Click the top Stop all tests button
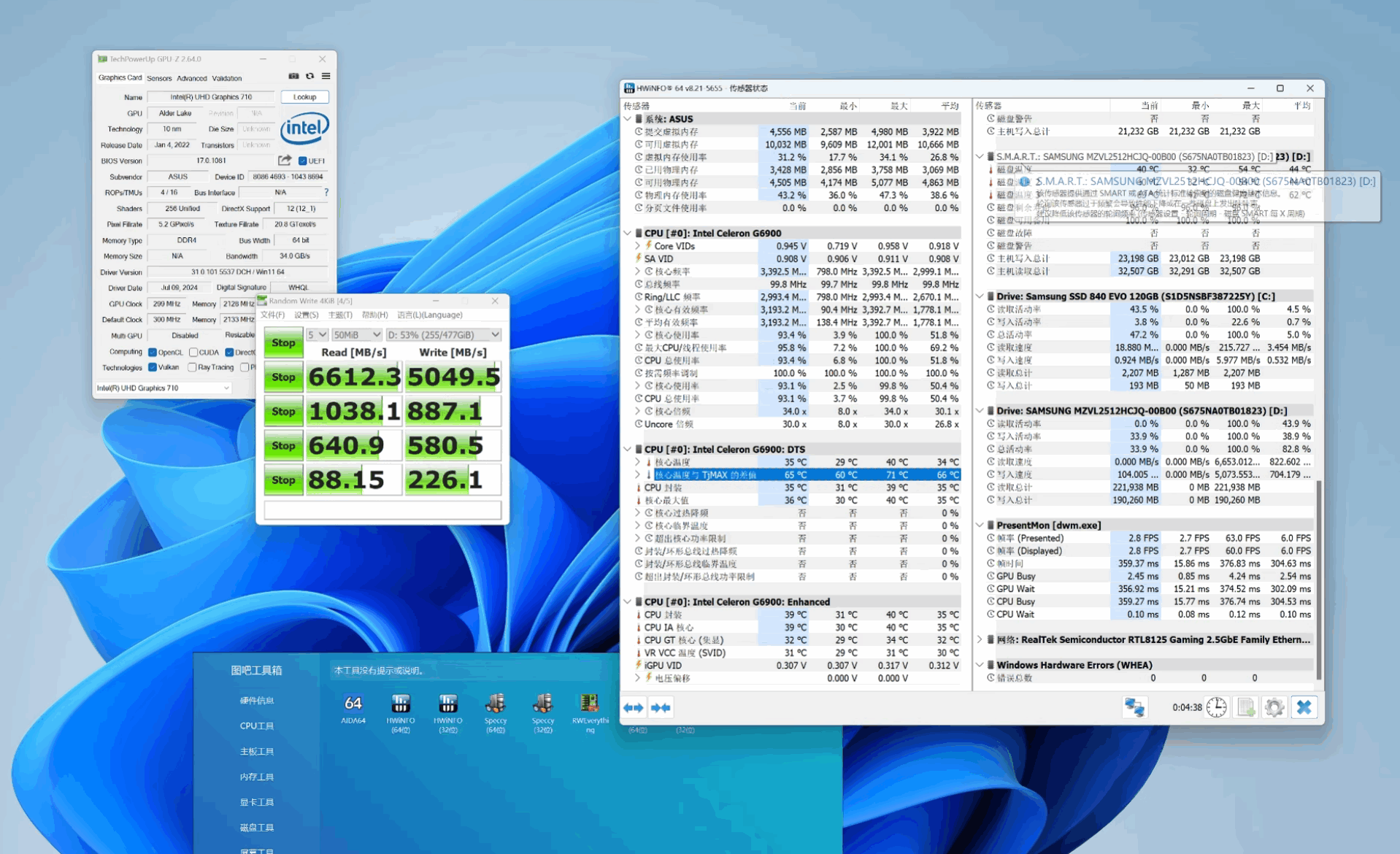 pyautogui.click(x=284, y=342)
